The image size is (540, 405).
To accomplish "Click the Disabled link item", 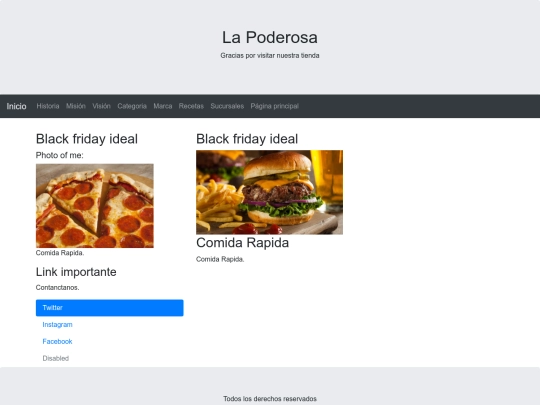I will point(56,359).
